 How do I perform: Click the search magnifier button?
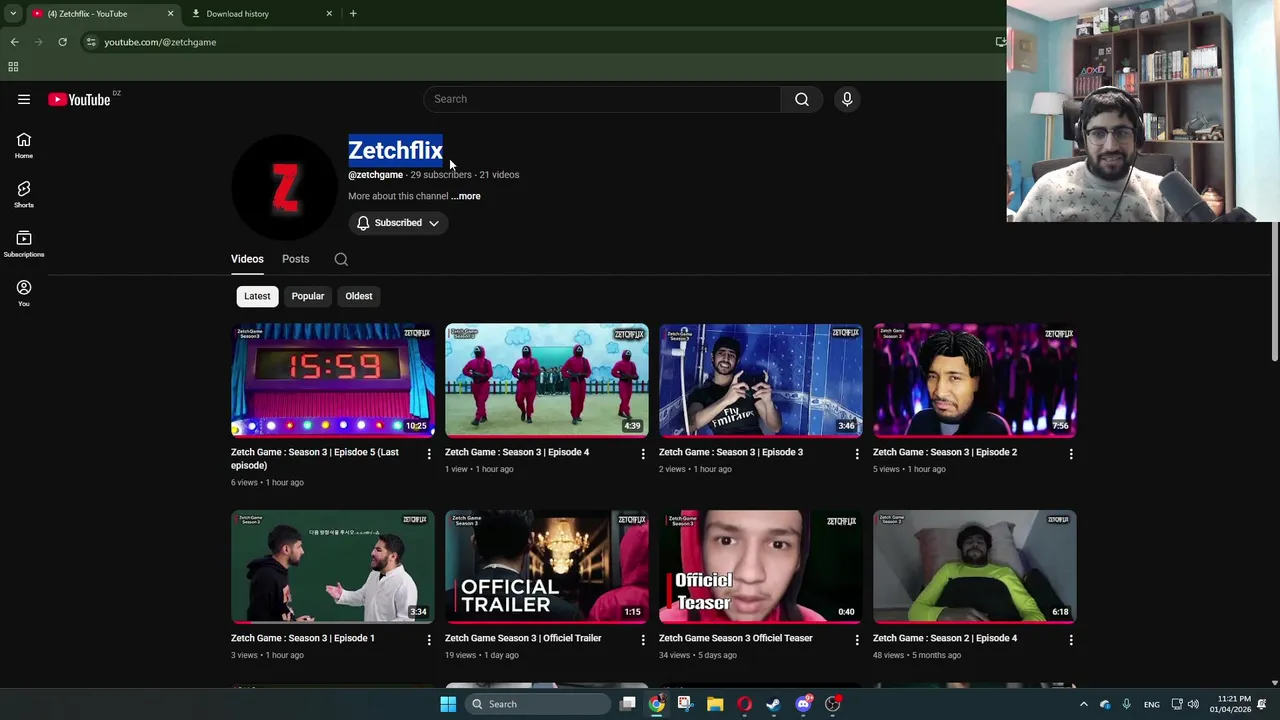coord(802,99)
